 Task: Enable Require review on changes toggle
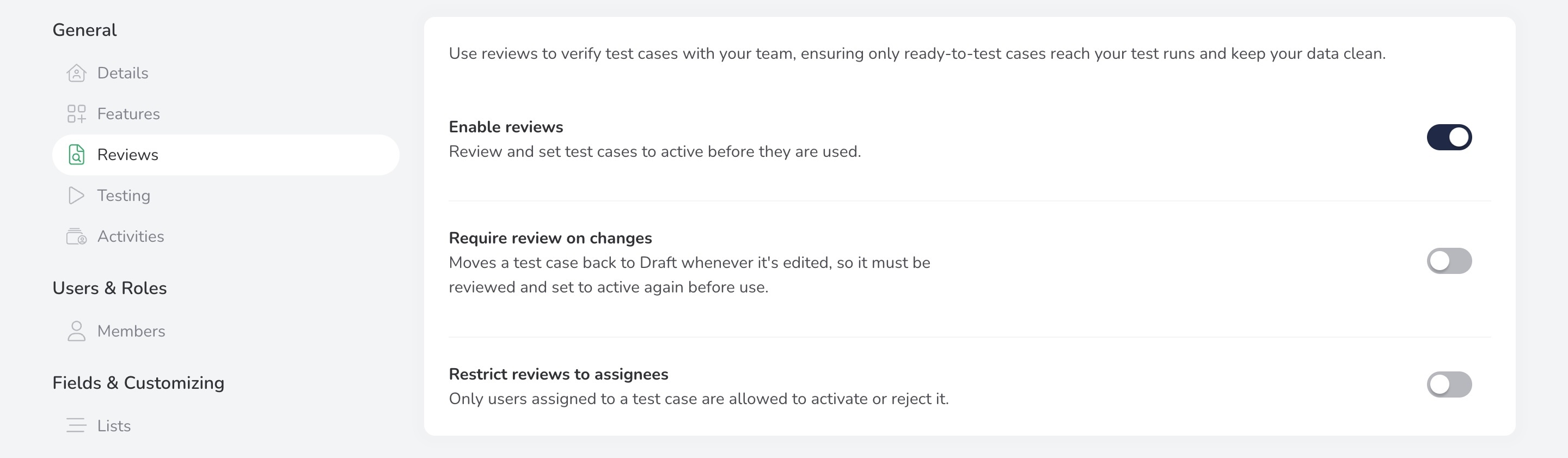tap(1449, 261)
